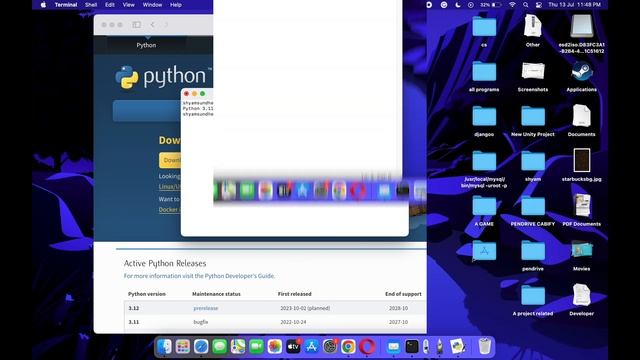Go back in Safari window
The width and height of the screenshot is (640, 360).
[x=152, y=25]
